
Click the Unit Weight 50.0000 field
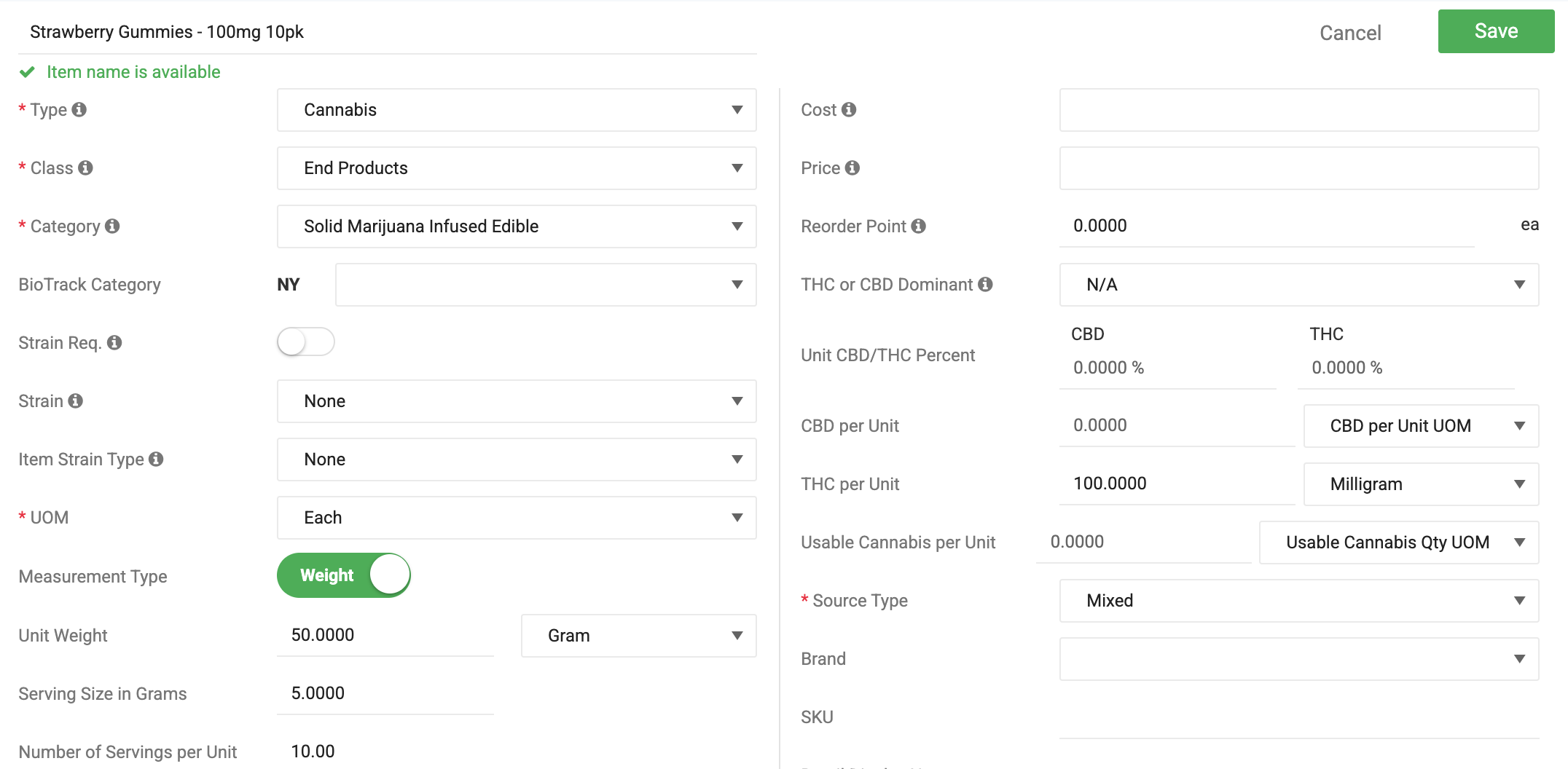point(385,635)
